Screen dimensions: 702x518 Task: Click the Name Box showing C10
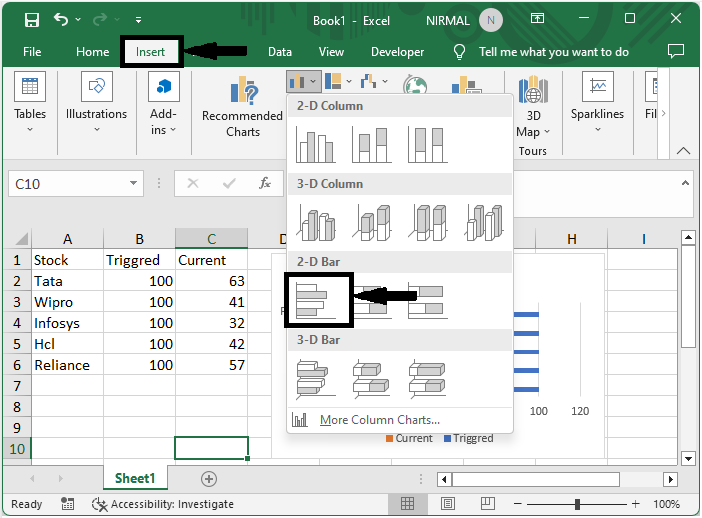coord(67,184)
